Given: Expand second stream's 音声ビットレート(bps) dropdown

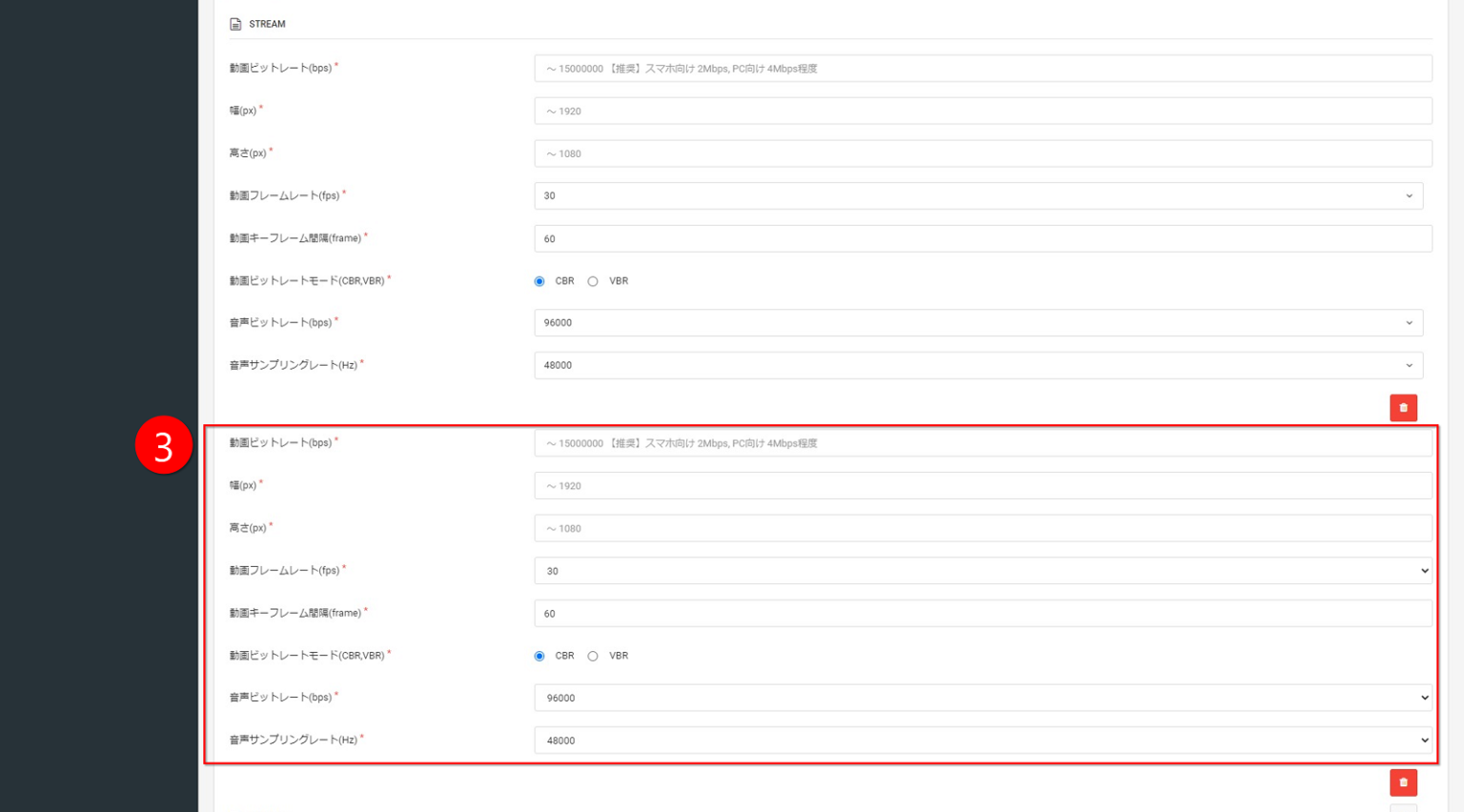Looking at the screenshot, I should tap(982, 698).
